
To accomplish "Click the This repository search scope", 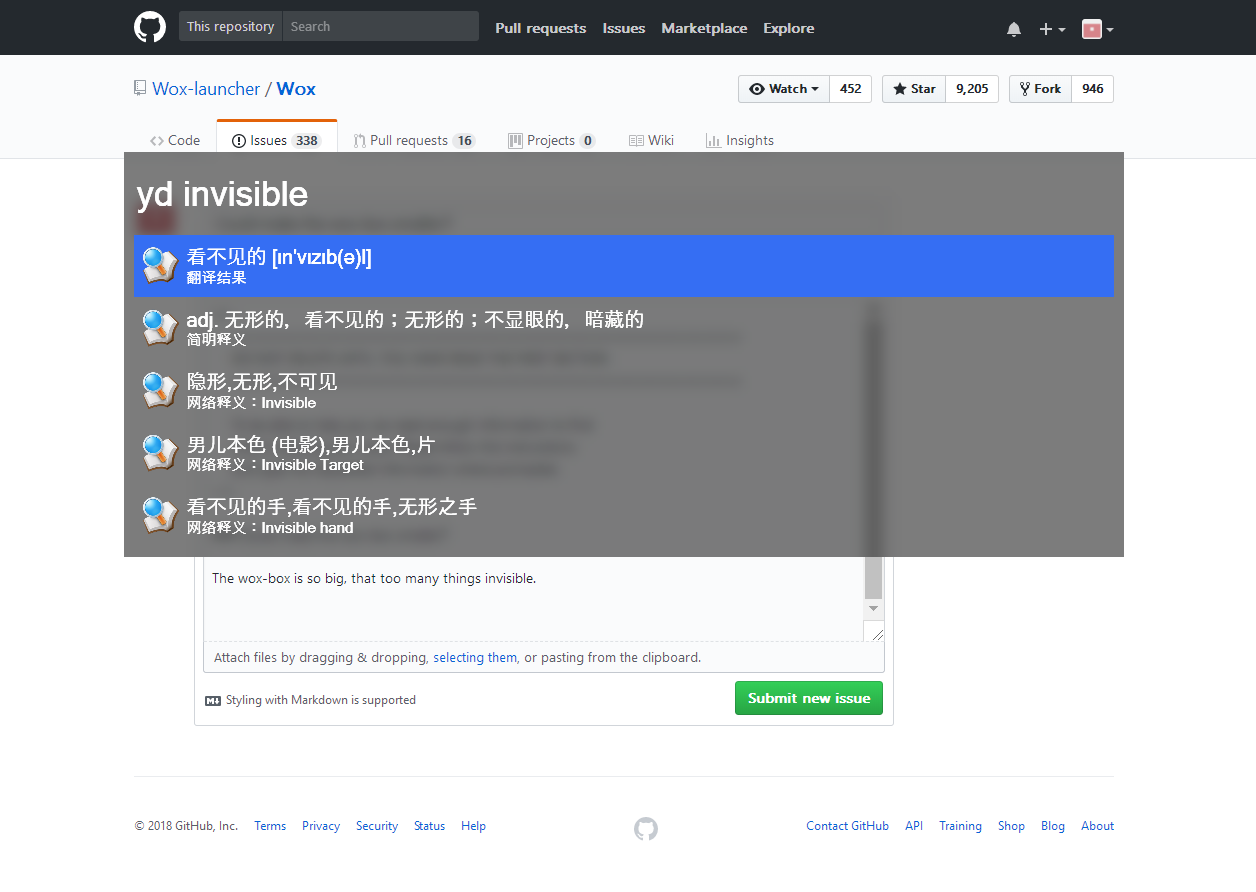I will click(x=230, y=27).
